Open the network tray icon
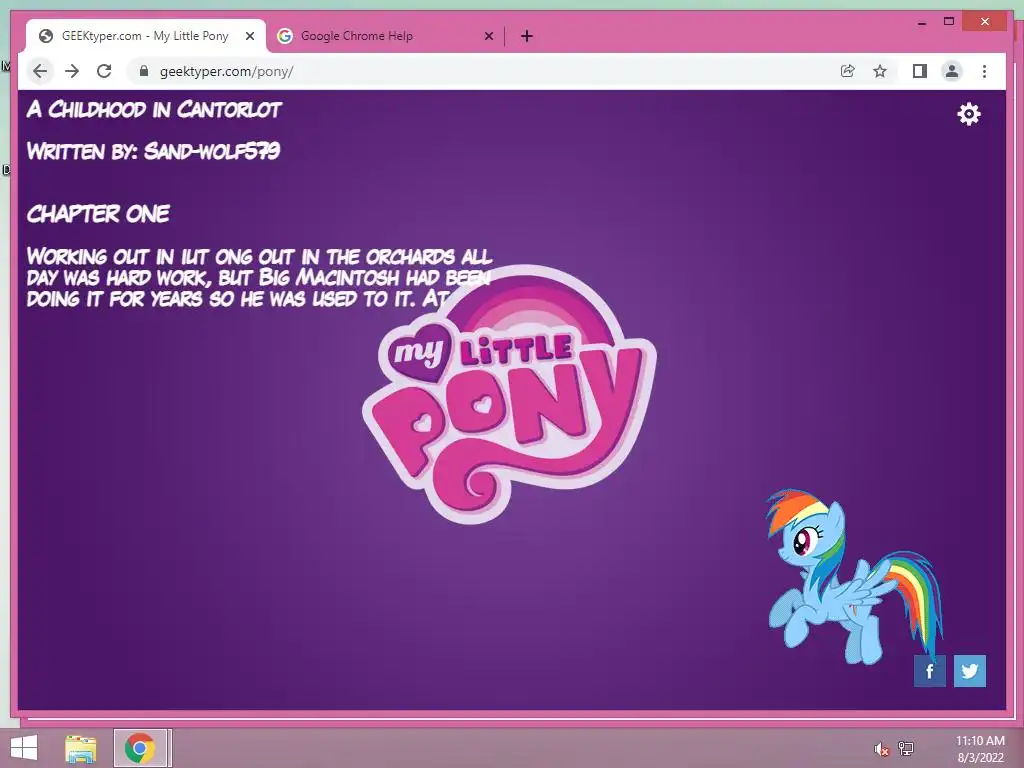 906,749
